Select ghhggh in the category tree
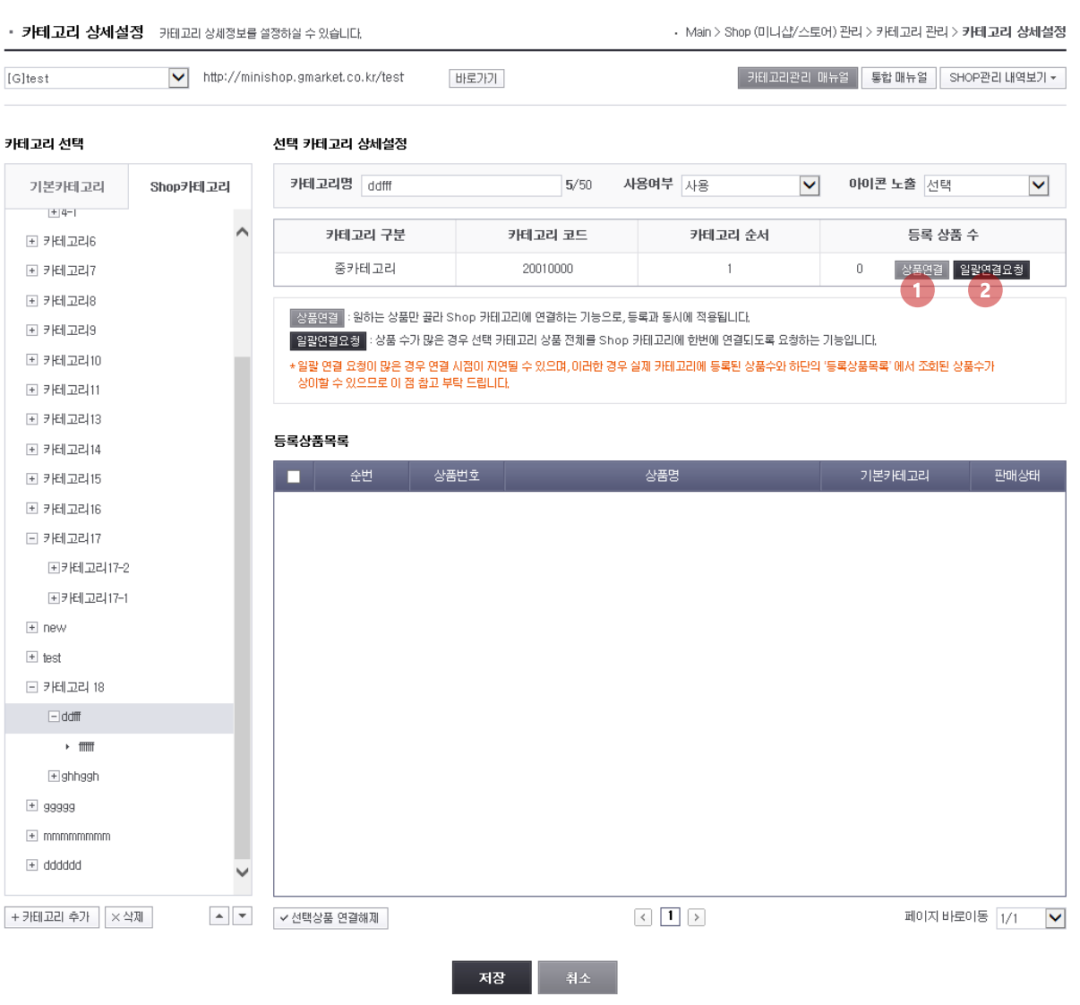 coord(80,776)
